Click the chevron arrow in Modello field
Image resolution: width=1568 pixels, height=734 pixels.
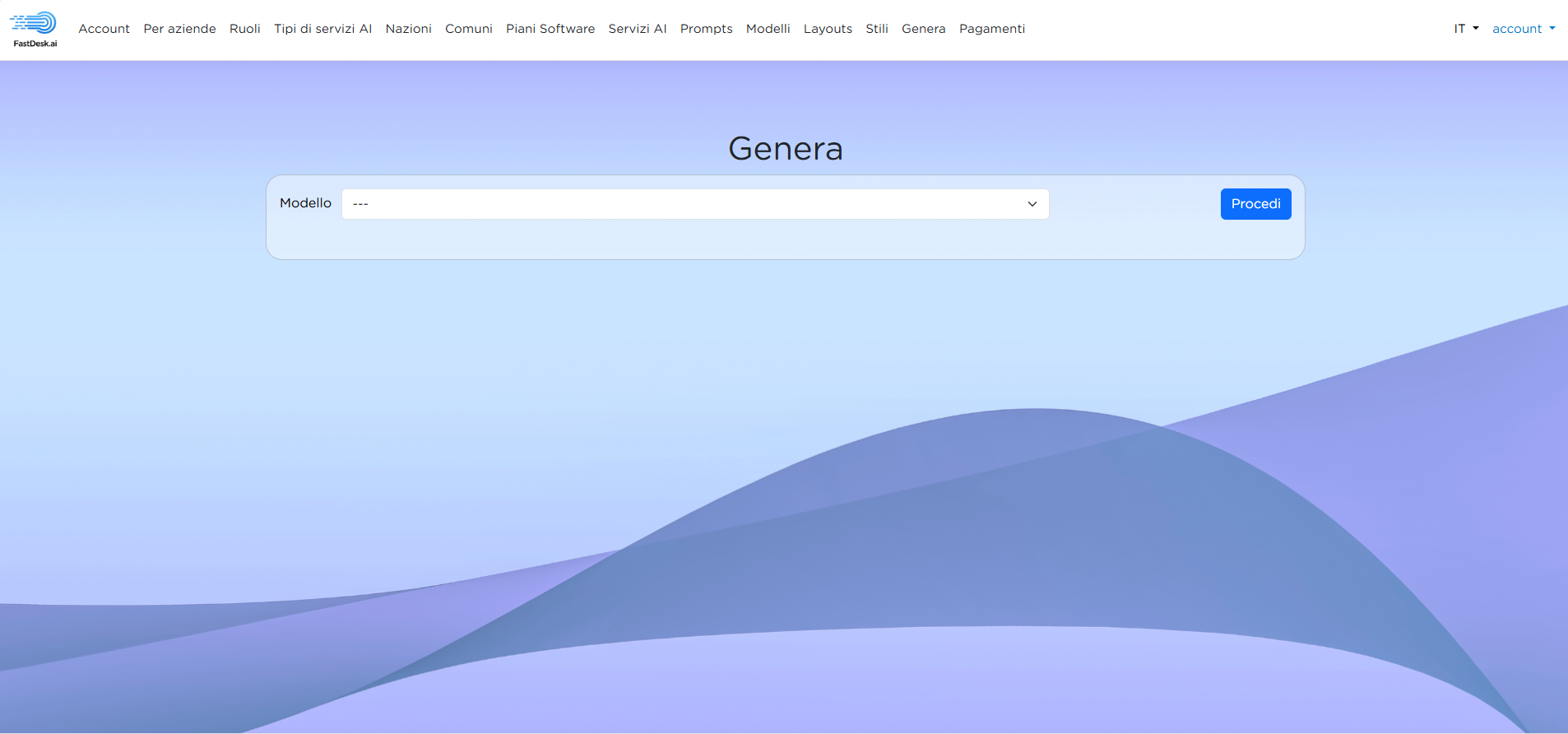click(1032, 204)
